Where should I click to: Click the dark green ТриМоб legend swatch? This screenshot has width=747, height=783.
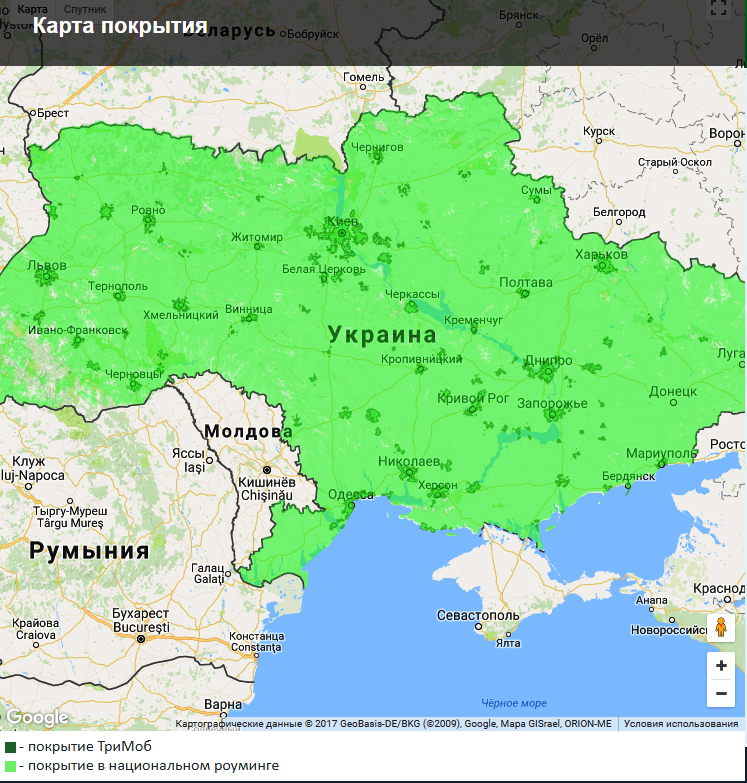point(10,747)
